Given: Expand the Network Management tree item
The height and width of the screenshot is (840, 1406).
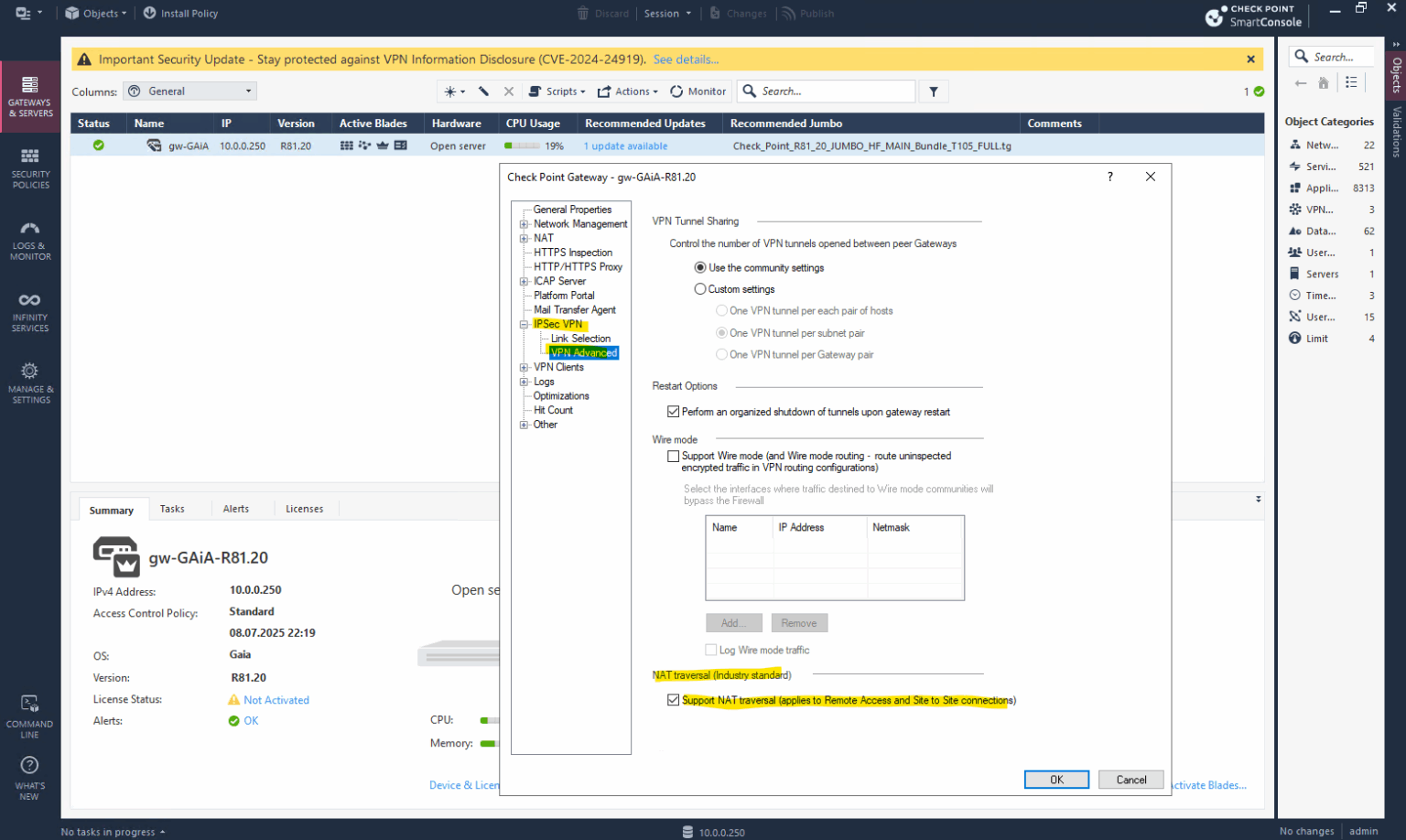Looking at the screenshot, I should pyautogui.click(x=523, y=223).
